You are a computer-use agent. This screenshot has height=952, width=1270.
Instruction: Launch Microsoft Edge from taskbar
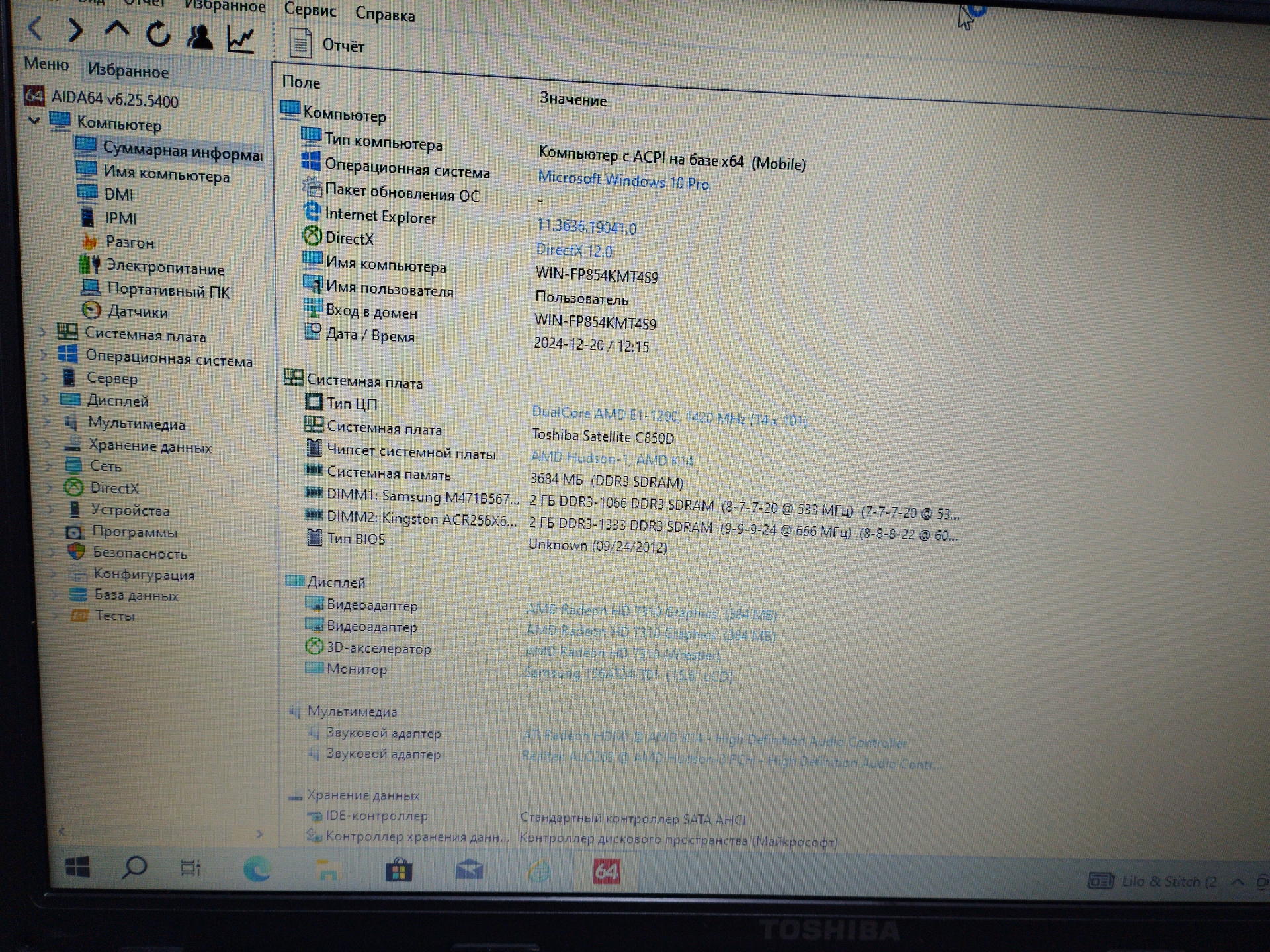click(257, 869)
